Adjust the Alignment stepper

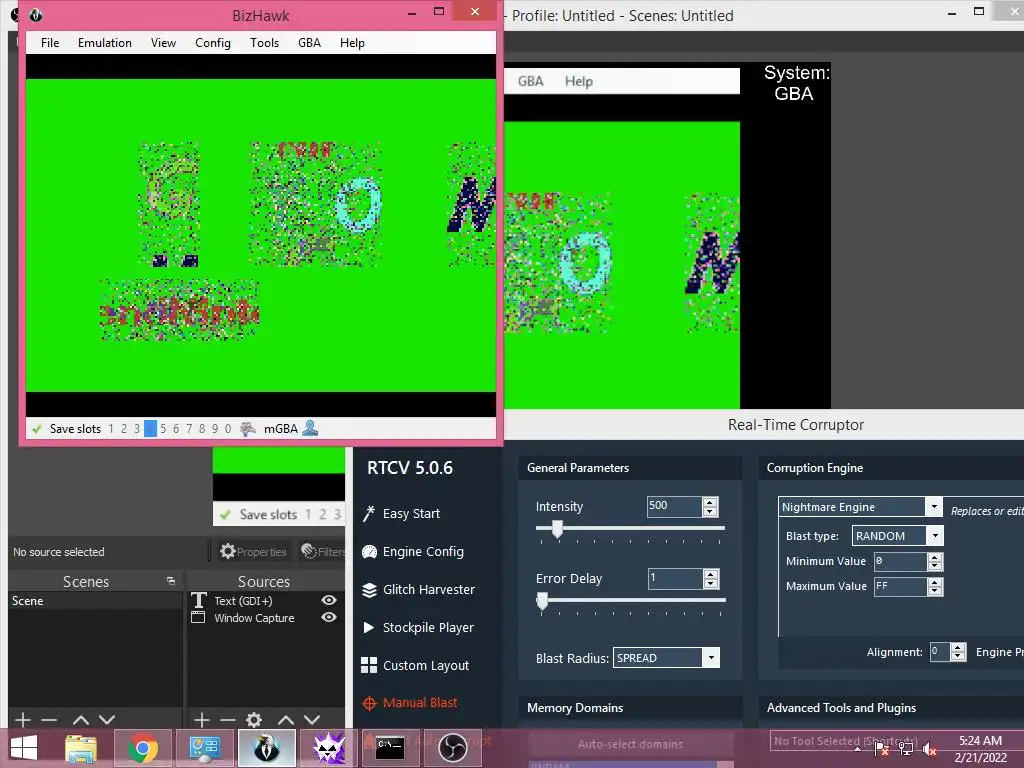(x=958, y=652)
